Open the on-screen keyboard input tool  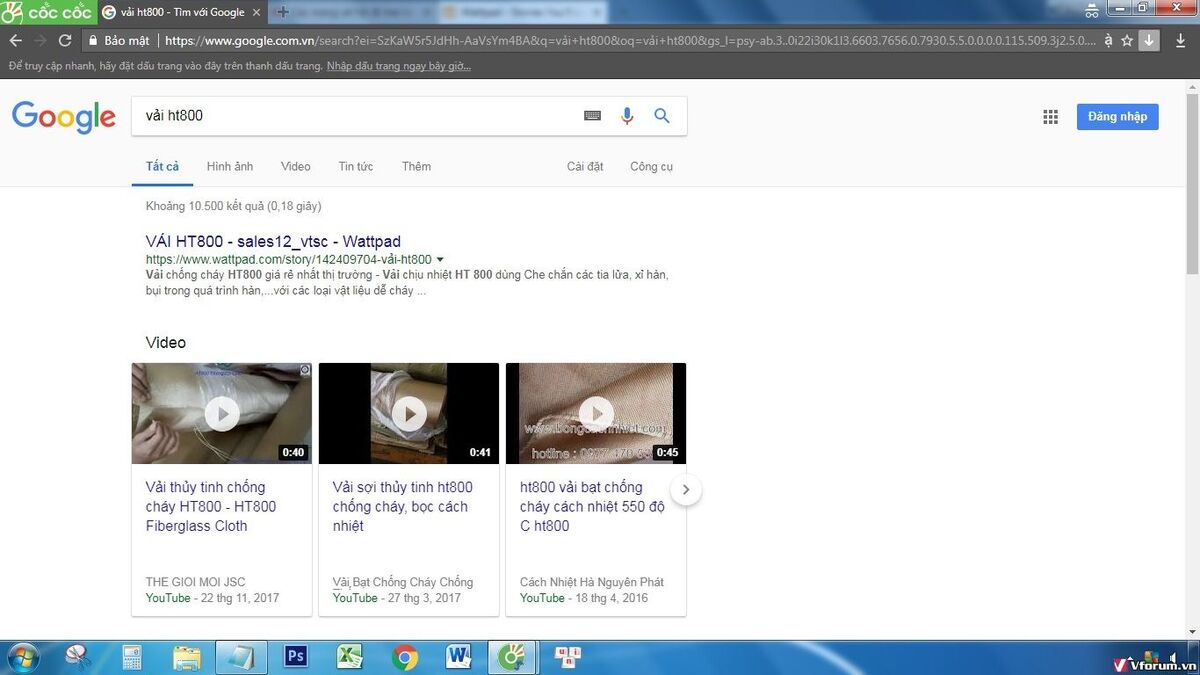593,116
